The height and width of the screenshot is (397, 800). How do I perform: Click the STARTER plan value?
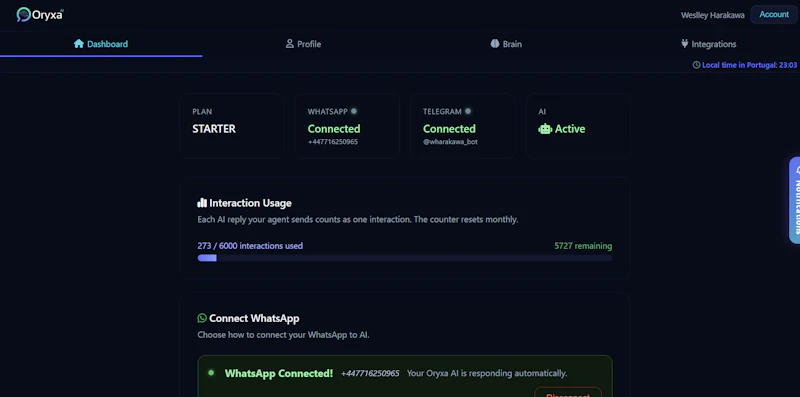point(214,129)
